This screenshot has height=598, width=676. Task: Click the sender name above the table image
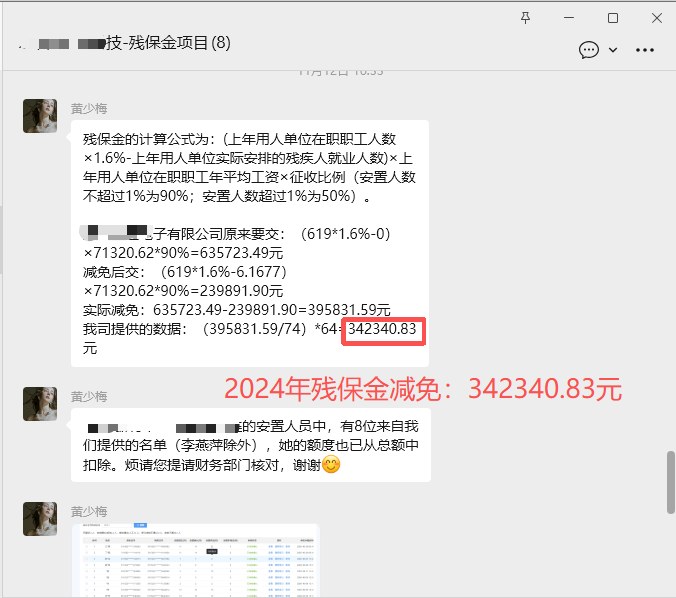click(89, 511)
